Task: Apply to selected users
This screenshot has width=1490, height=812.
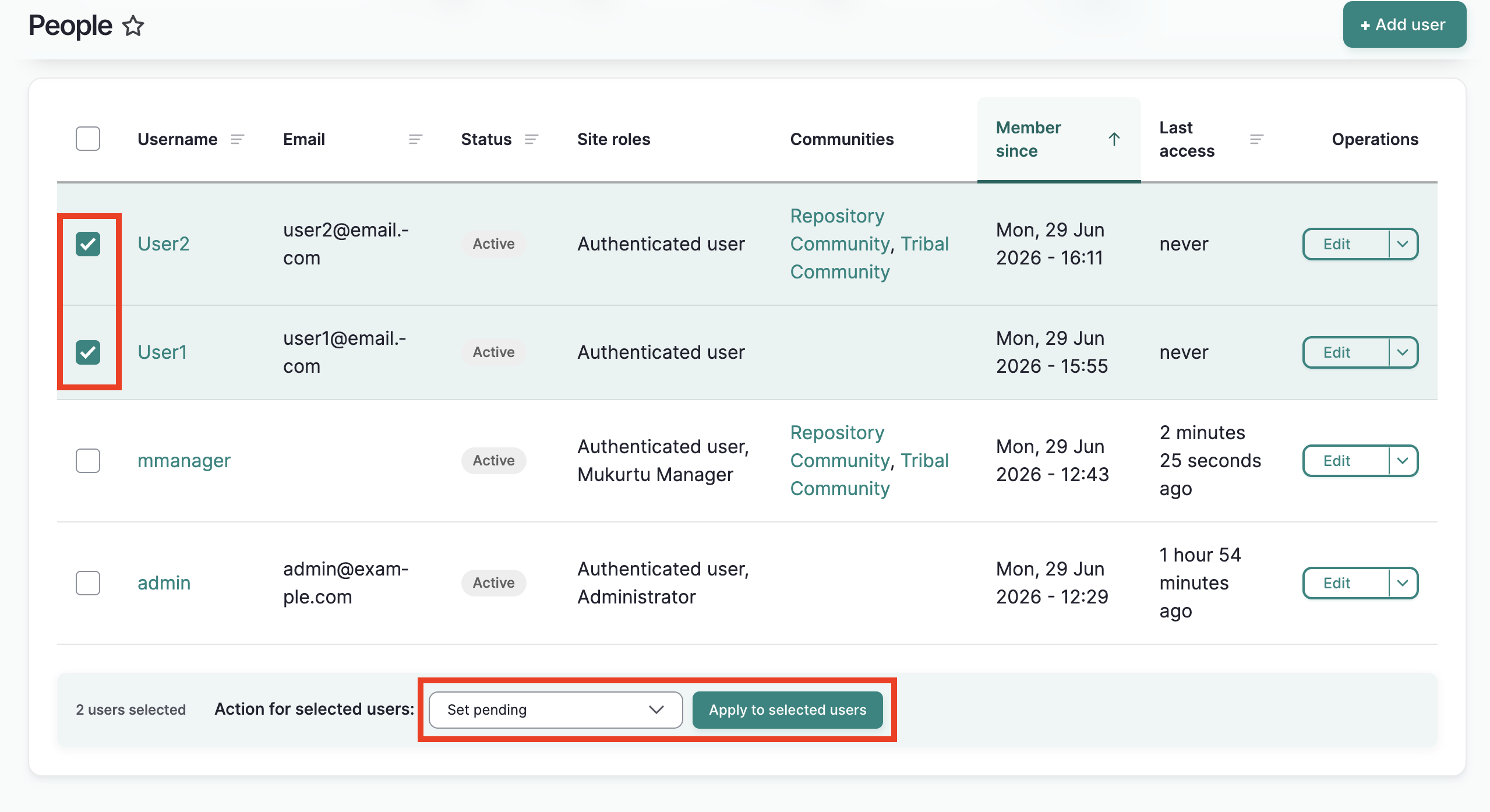Action: coord(788,709)
